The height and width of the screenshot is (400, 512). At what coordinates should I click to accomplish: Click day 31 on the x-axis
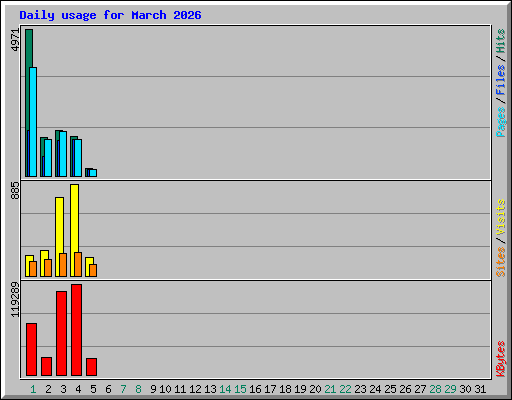click(x=480, y=389)
